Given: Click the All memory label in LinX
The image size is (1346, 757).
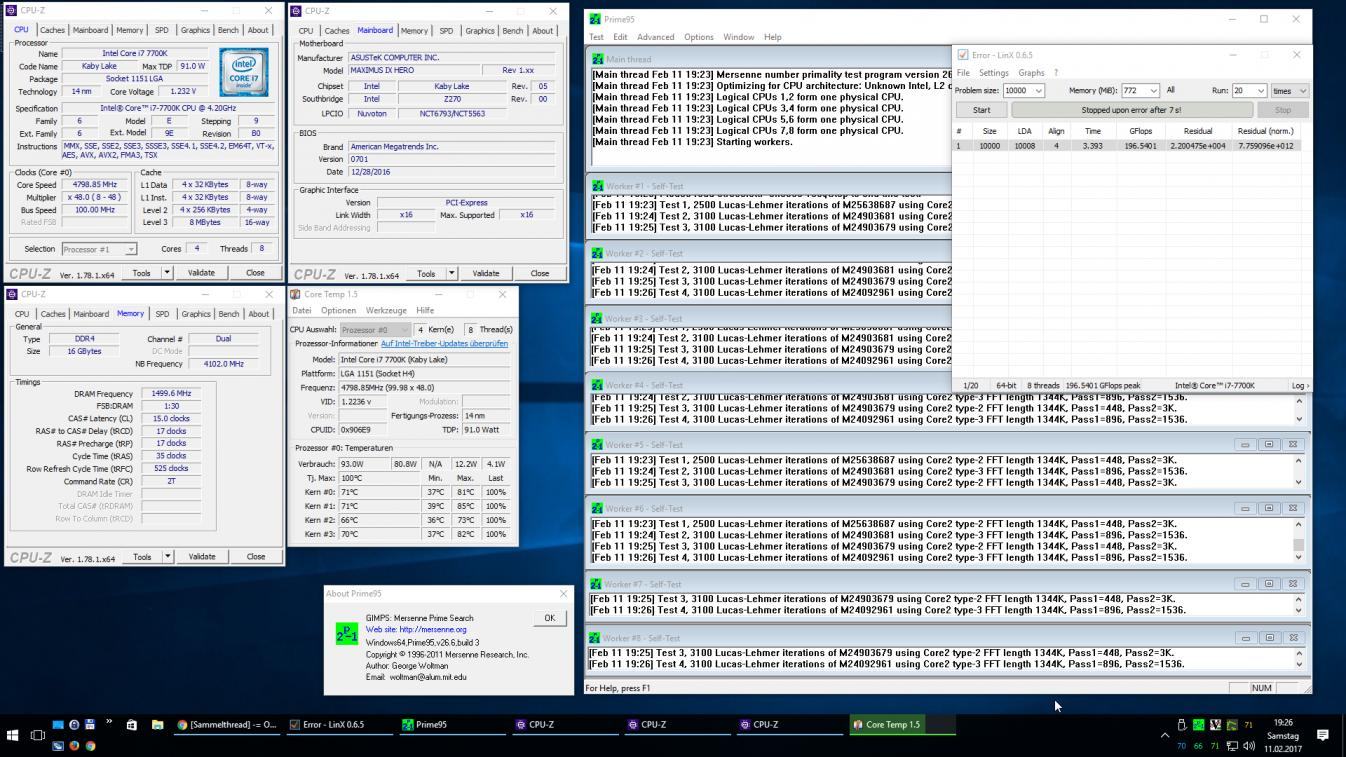Looking at the screenshot, I should (1170, 90).
